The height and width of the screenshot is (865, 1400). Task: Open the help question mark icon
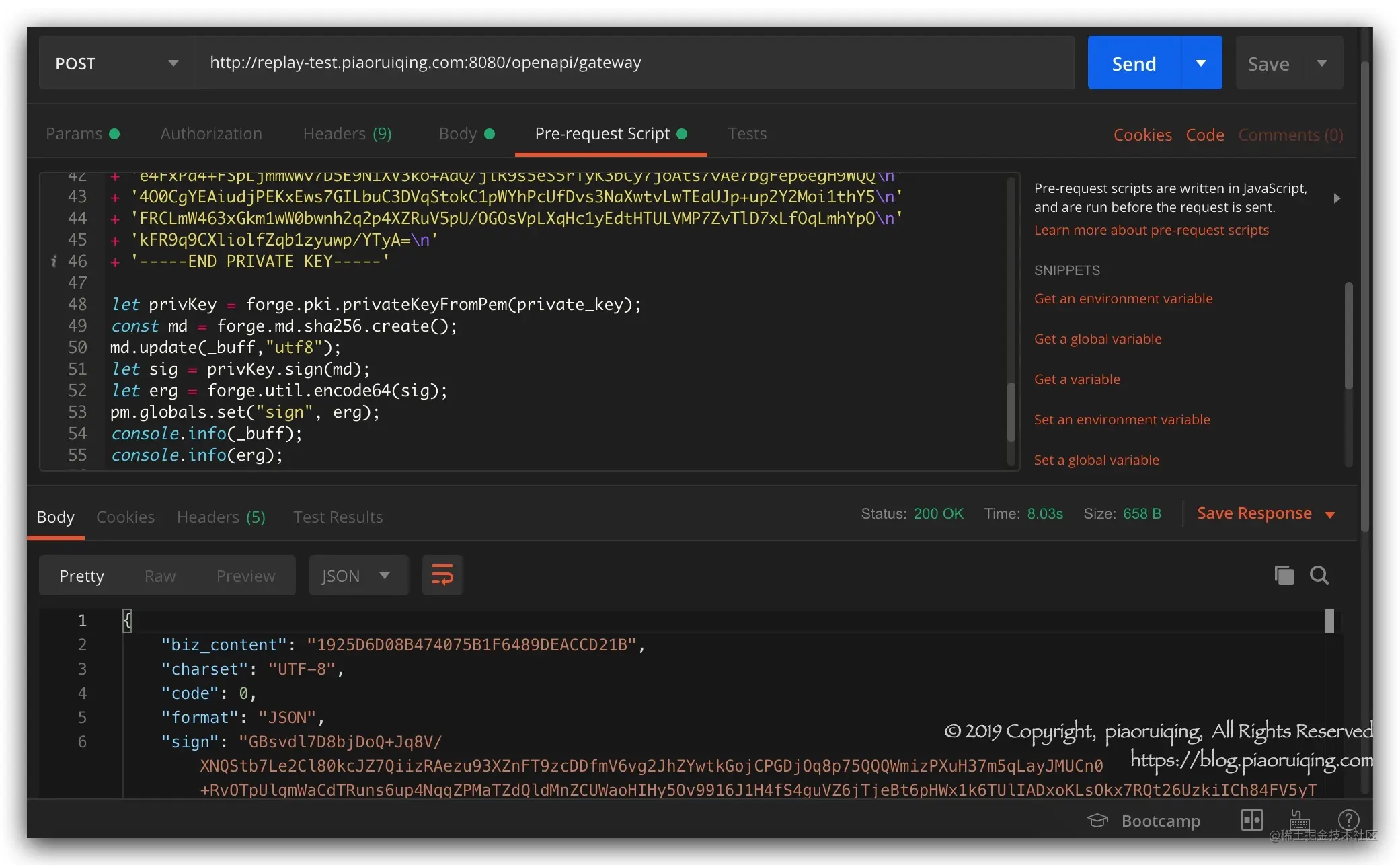tap(1348, 820)
